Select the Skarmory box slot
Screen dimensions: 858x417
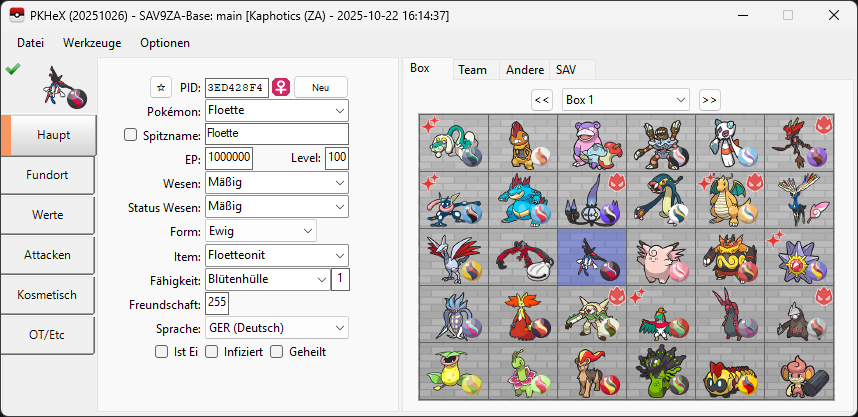454,257
